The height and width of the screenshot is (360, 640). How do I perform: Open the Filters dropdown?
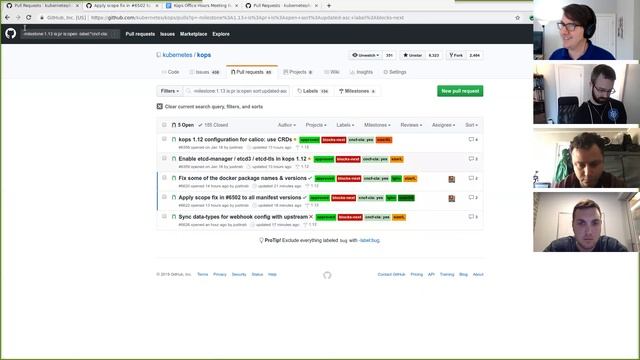[170, 91]
